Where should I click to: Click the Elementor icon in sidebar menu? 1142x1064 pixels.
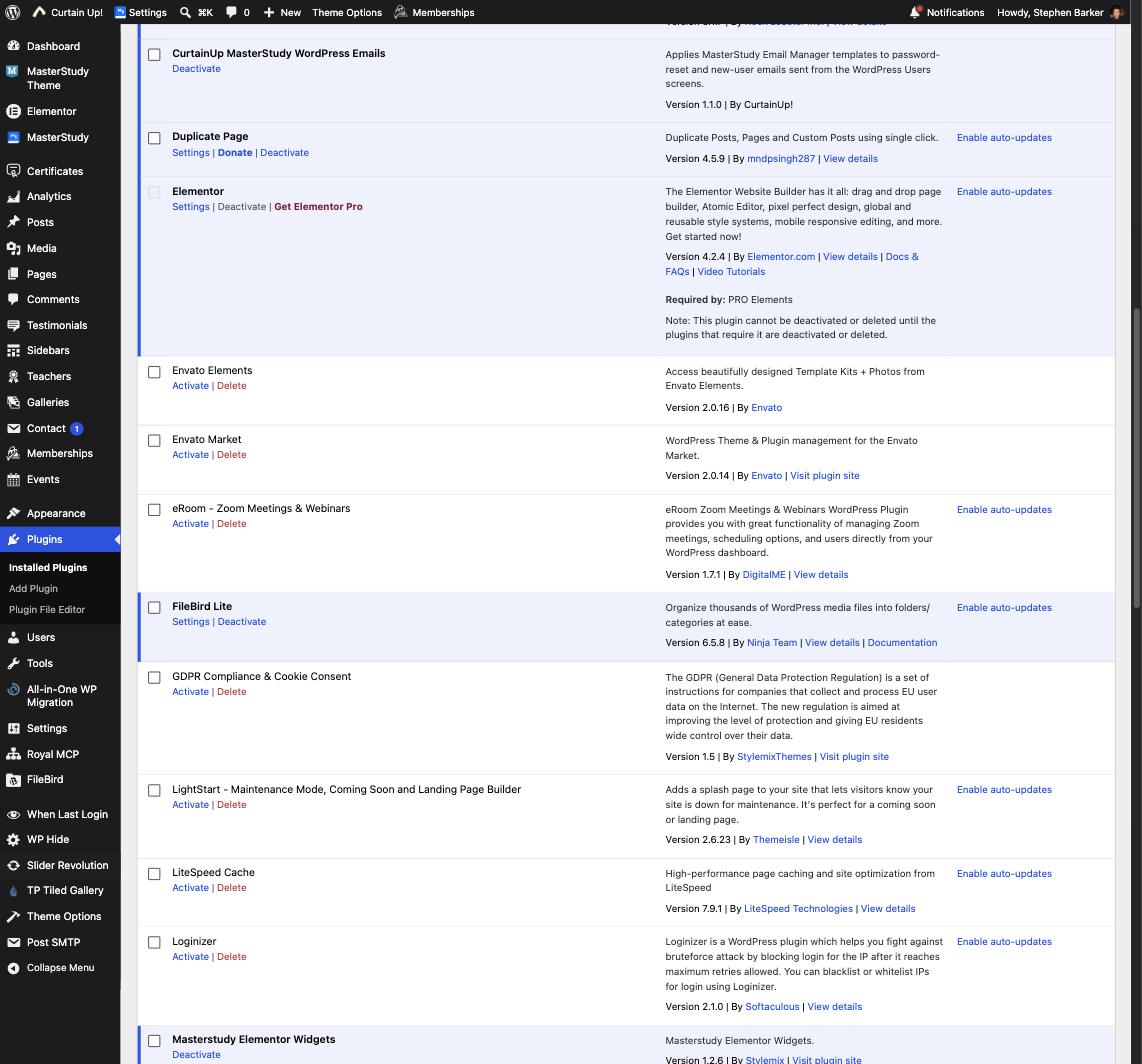pyautogui.click(x=13, y=111)
